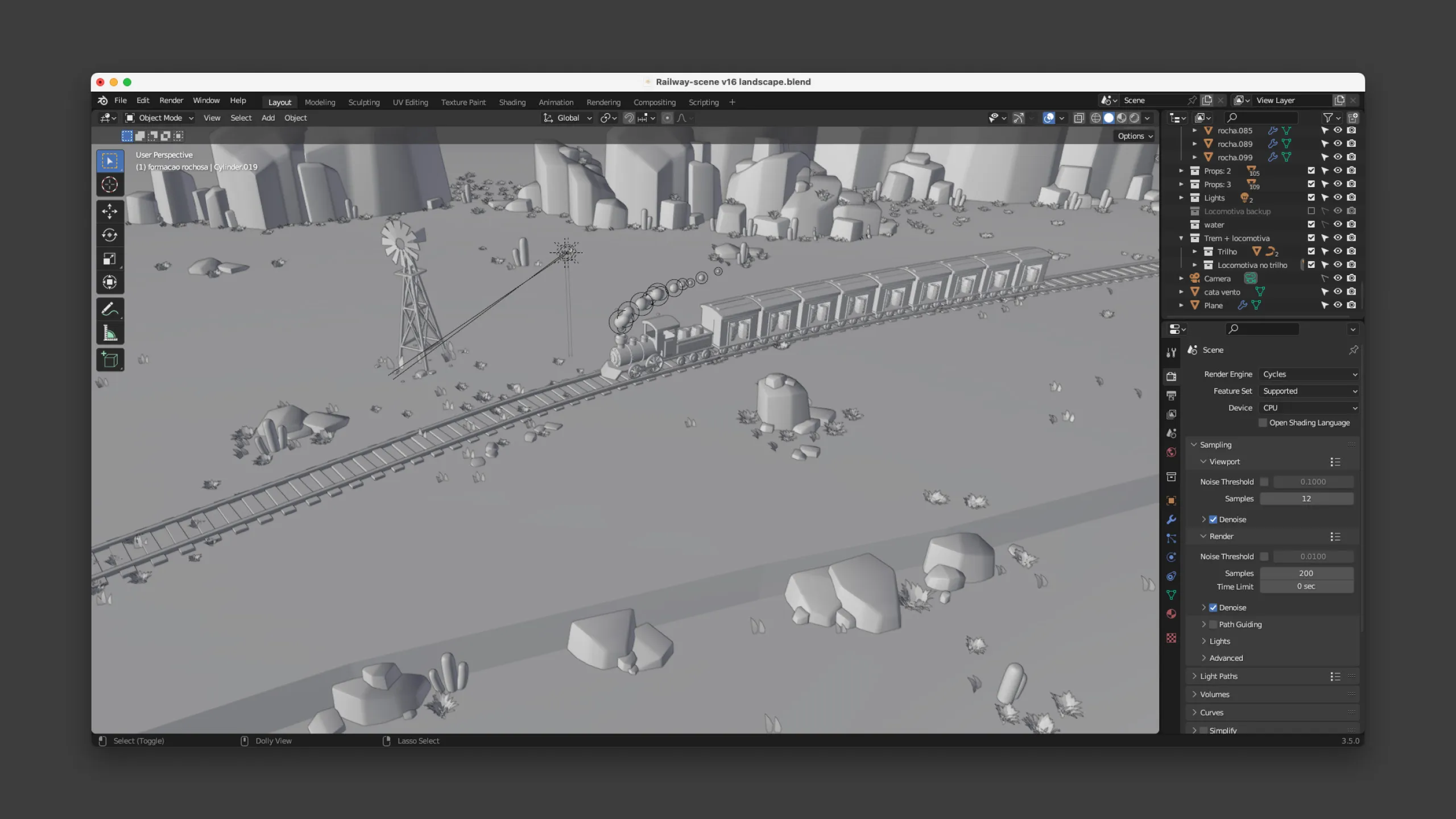
Task: Select the Scale tool
Action: [110, 259]
